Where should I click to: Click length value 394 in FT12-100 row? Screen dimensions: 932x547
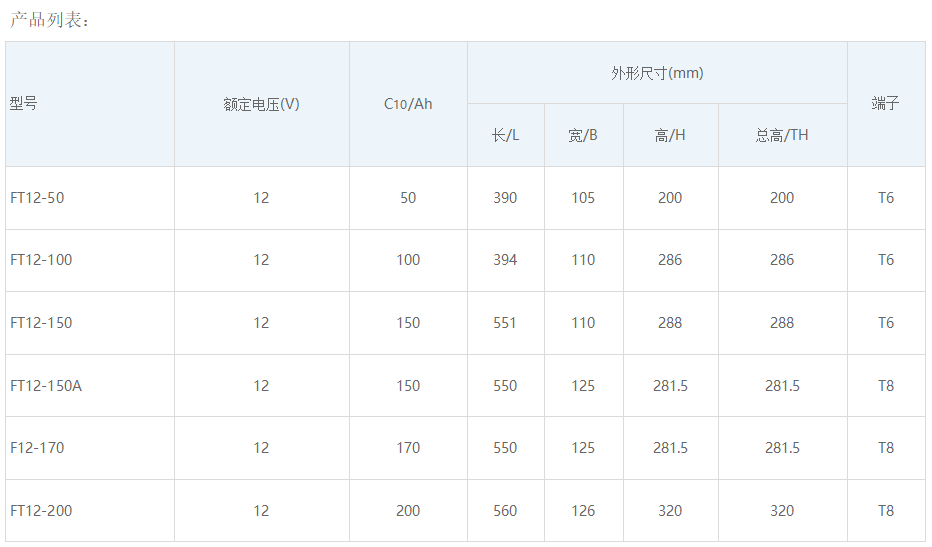tap(505, 260)
